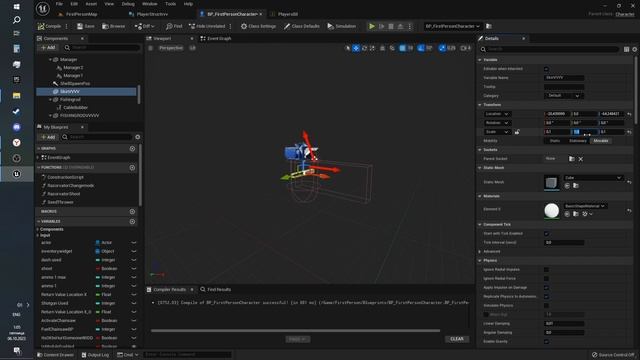Add a new variable with plus icon
This screenshot has width=640, height=360.
pos(132,221)
